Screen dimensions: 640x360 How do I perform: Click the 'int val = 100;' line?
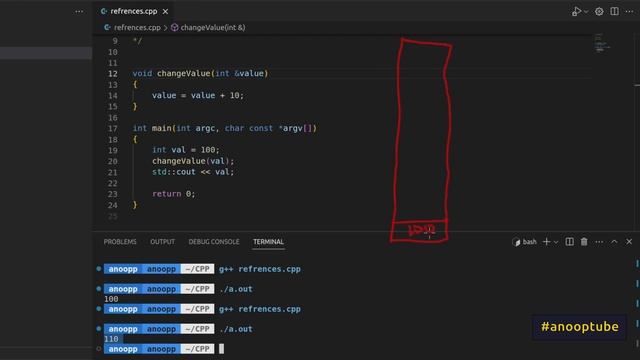pyautogui.click(x=186, y=150)
